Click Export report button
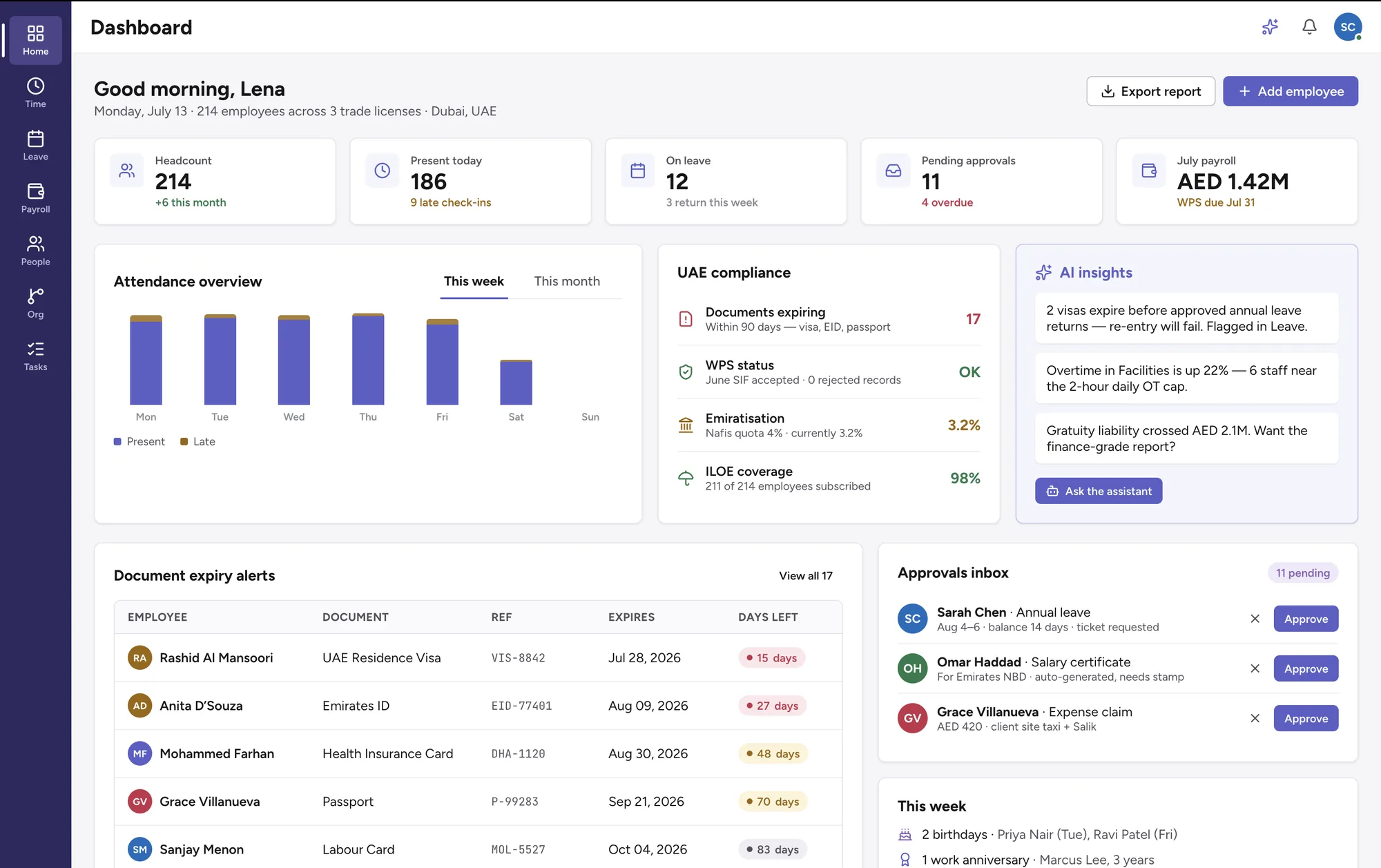 (1150, 91)
